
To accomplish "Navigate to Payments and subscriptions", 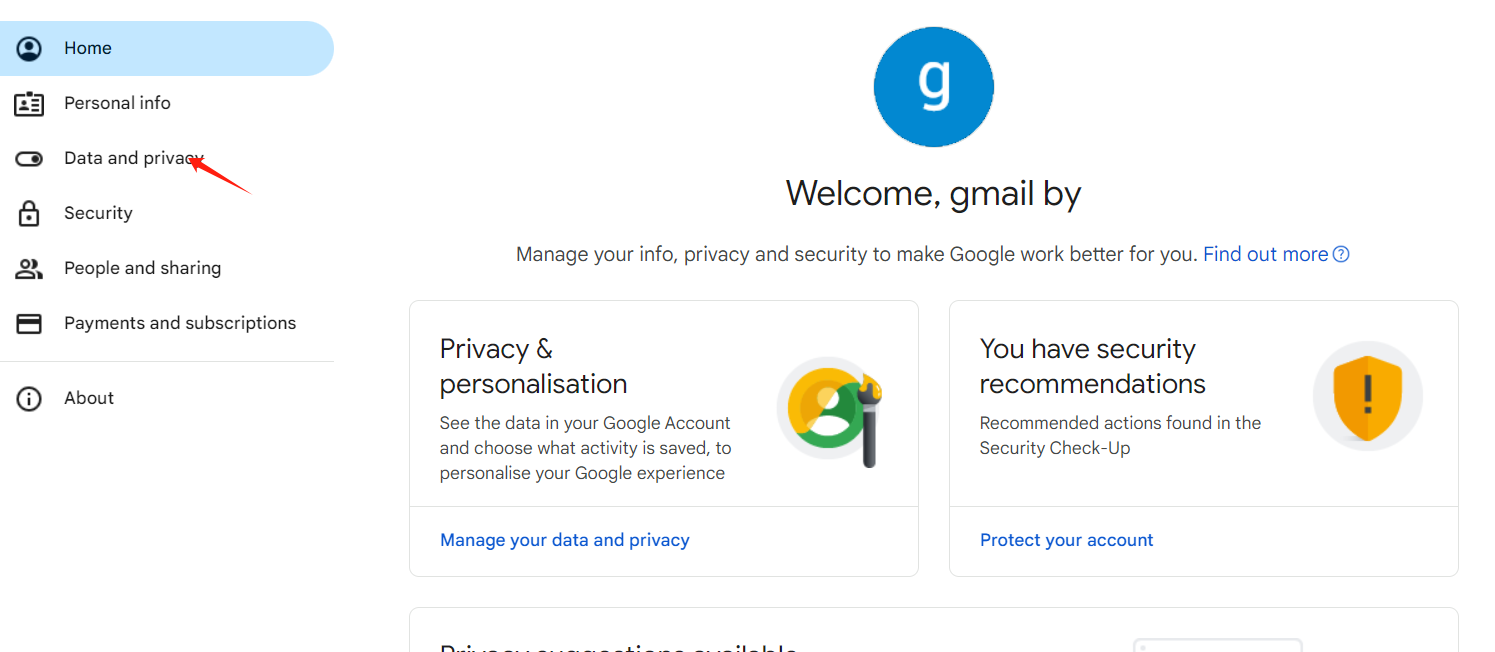I will (x=180, y=323).
